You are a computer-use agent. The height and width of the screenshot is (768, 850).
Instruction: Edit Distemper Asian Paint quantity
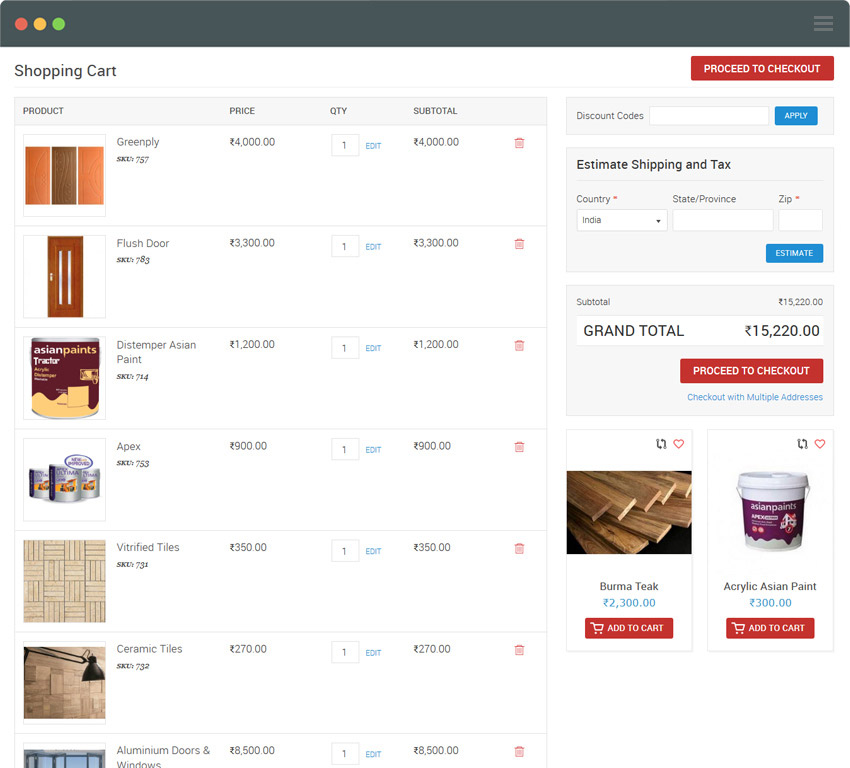[x=373, y=348]
